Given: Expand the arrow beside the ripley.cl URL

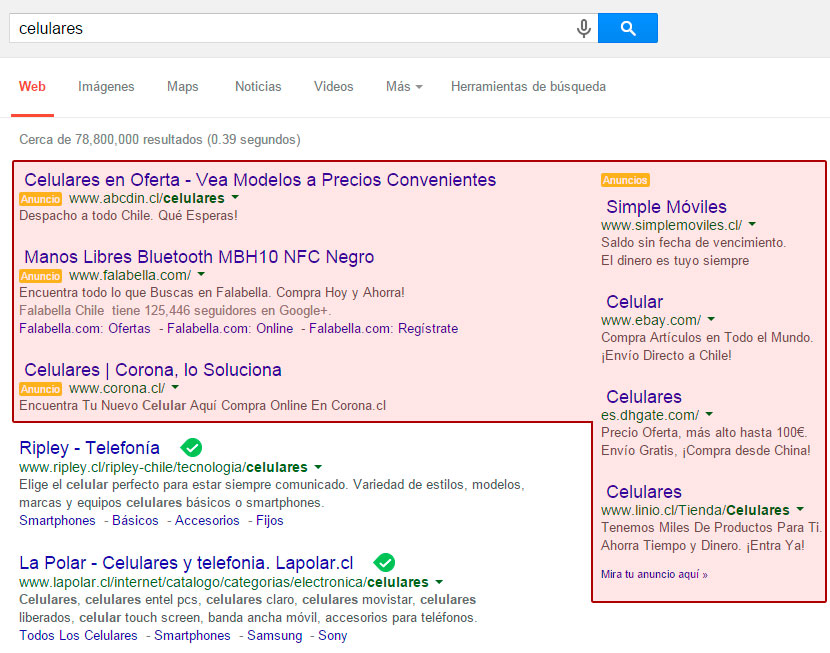Looking at the screenshot, I should pos(318,467).
